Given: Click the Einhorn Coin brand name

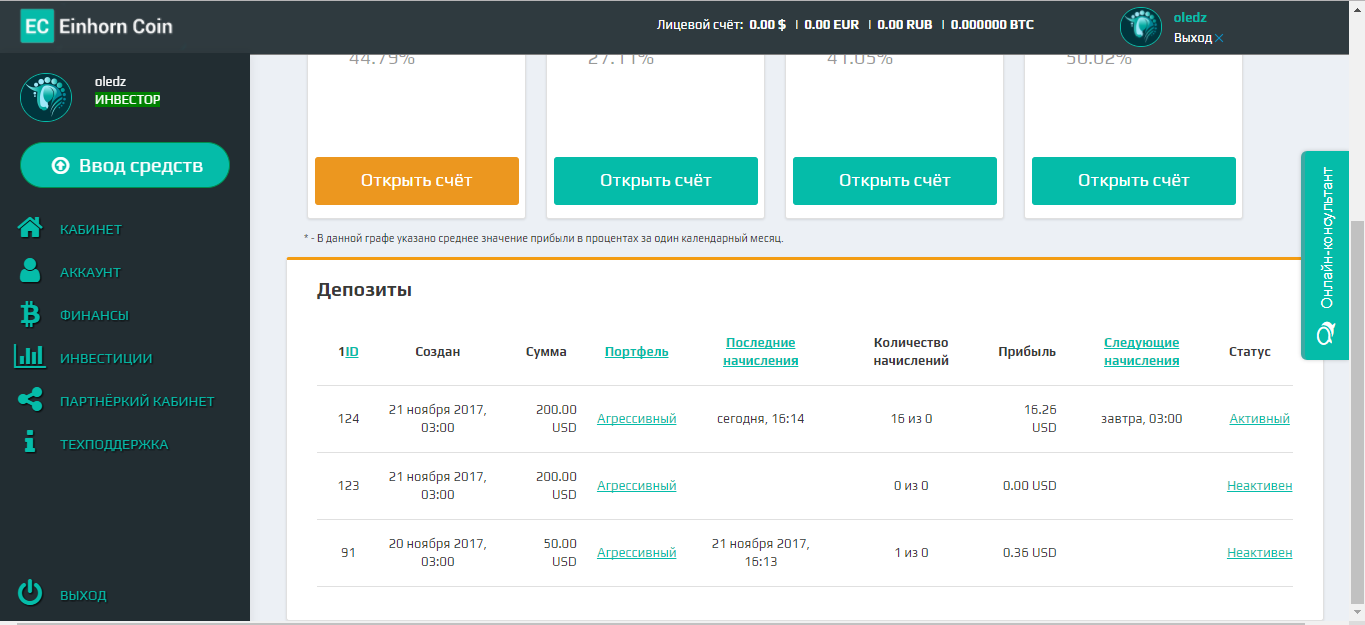Looking at the screenshot, I should [115, 27].
